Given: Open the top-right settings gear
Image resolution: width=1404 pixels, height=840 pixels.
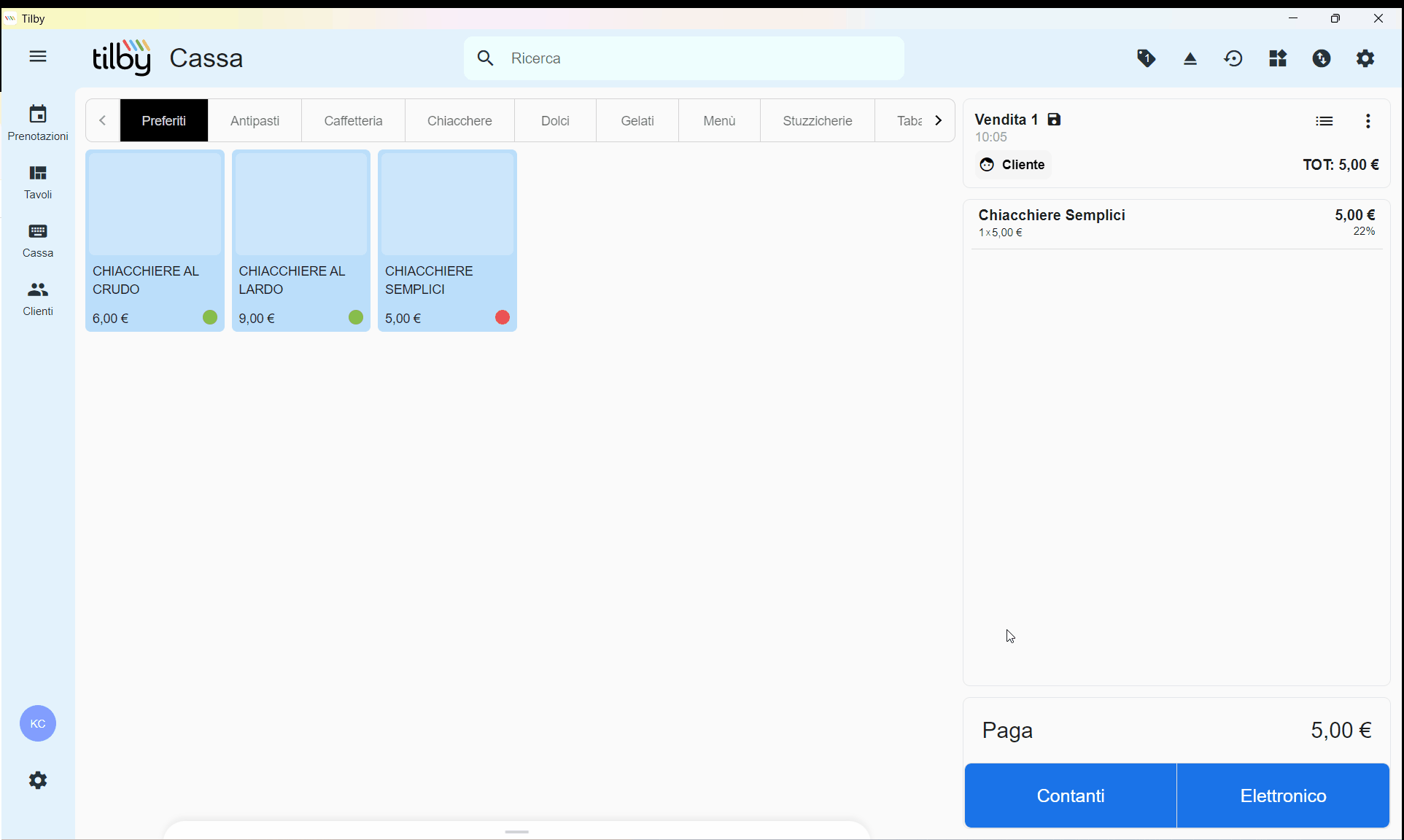Looking at the screenshot, I should 1365,58.
